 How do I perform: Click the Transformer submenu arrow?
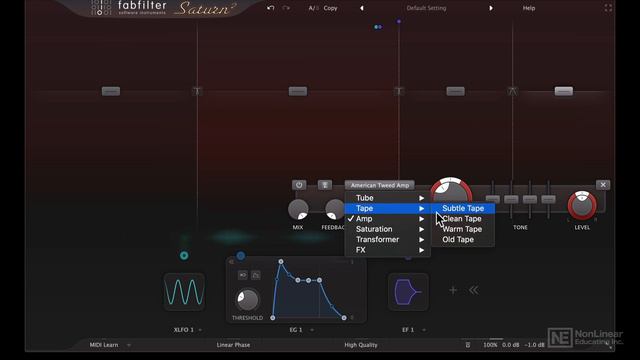click(x=421, y=240)
